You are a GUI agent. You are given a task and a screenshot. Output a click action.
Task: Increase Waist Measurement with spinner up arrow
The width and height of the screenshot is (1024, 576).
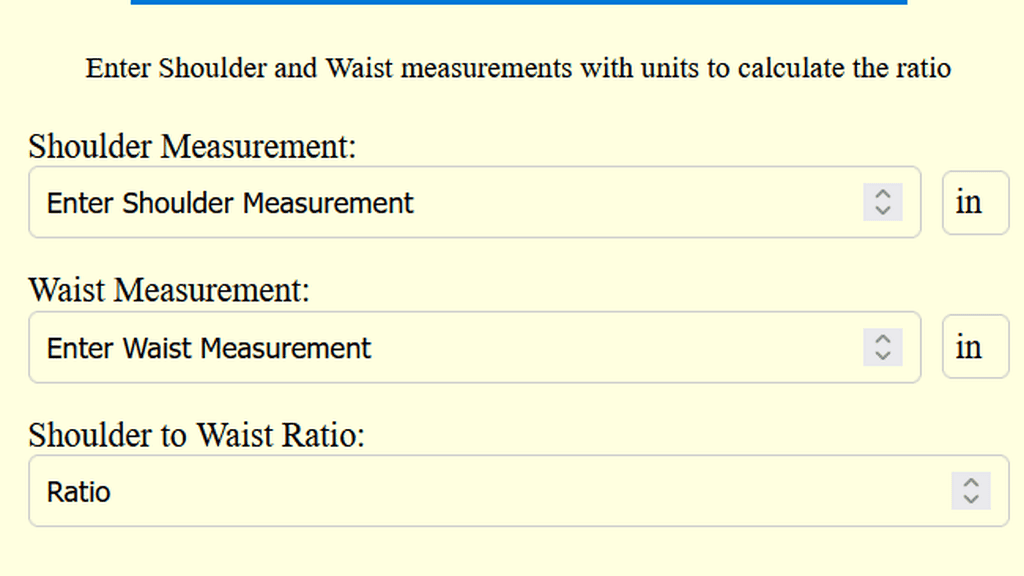pos(882,339)
